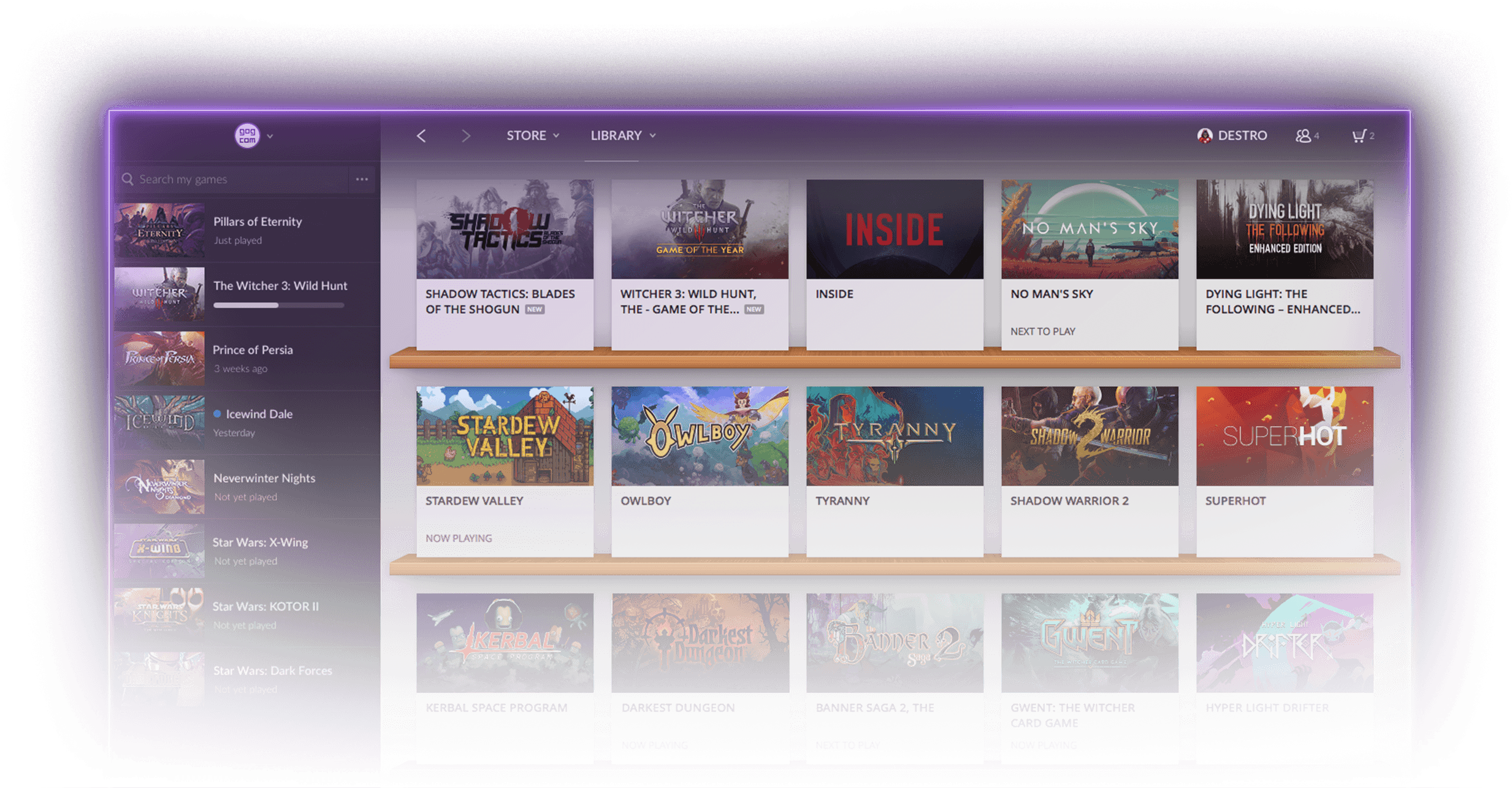Open the Kerbal Space Program cover
The height and width of the screenshot is (788, 1512).
coord(505,643)
